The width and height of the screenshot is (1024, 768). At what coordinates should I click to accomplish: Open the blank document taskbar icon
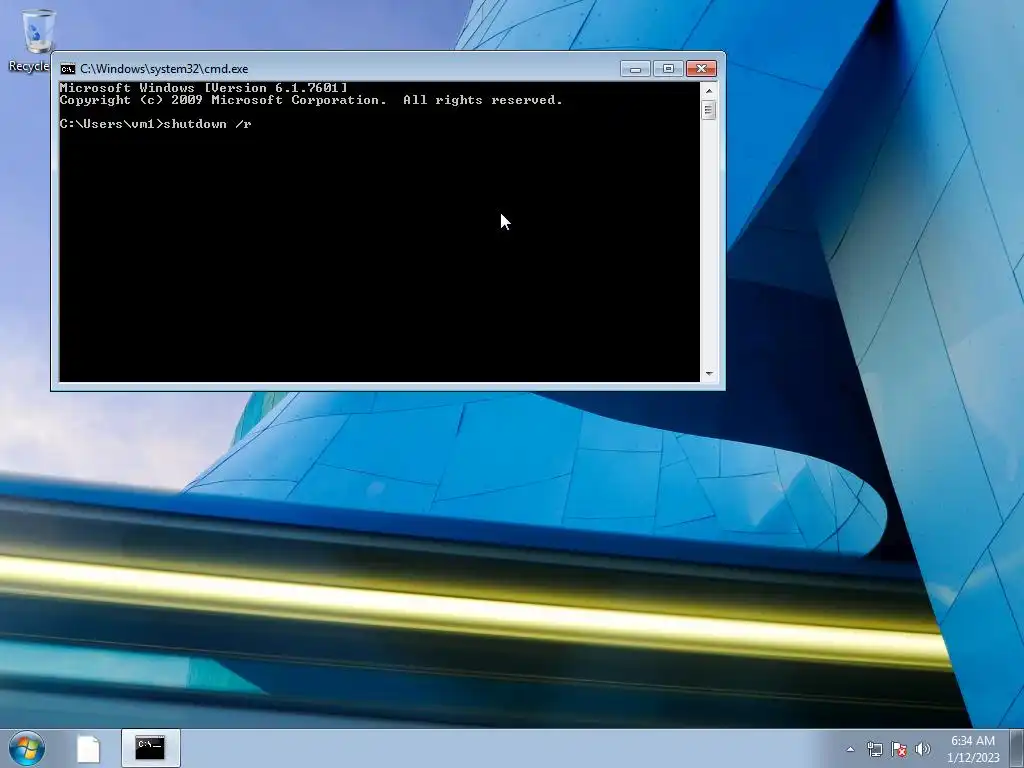88,748
